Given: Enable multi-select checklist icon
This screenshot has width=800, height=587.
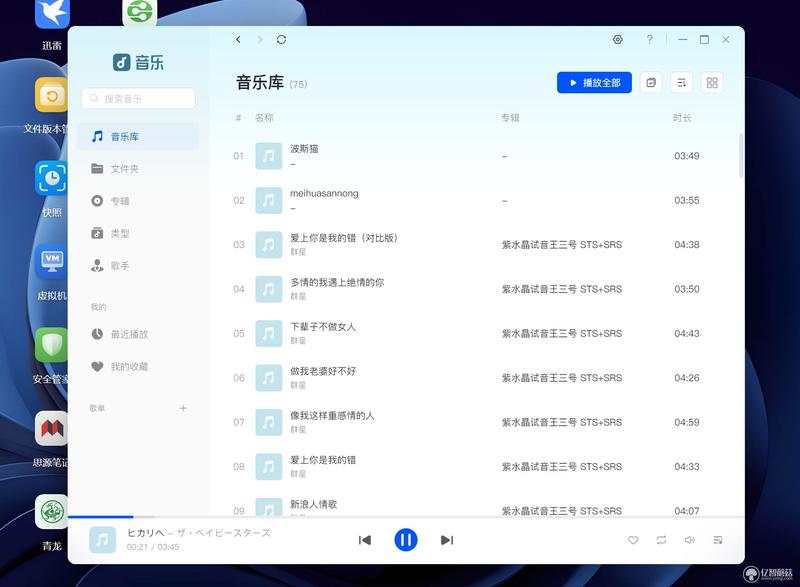Looking at the screenshot, I should pos(651,83).
